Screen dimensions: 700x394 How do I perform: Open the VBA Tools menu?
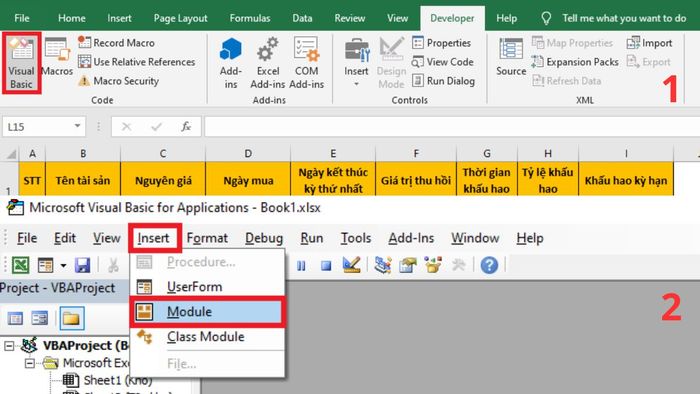tap(356, 238)
